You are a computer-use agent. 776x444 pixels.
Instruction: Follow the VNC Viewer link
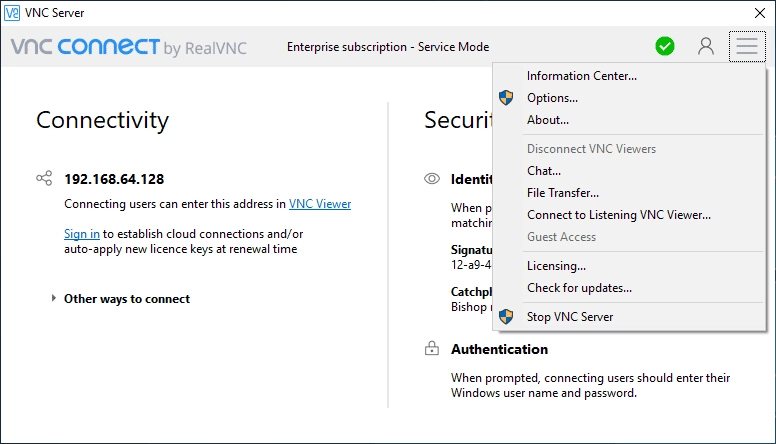320,204
